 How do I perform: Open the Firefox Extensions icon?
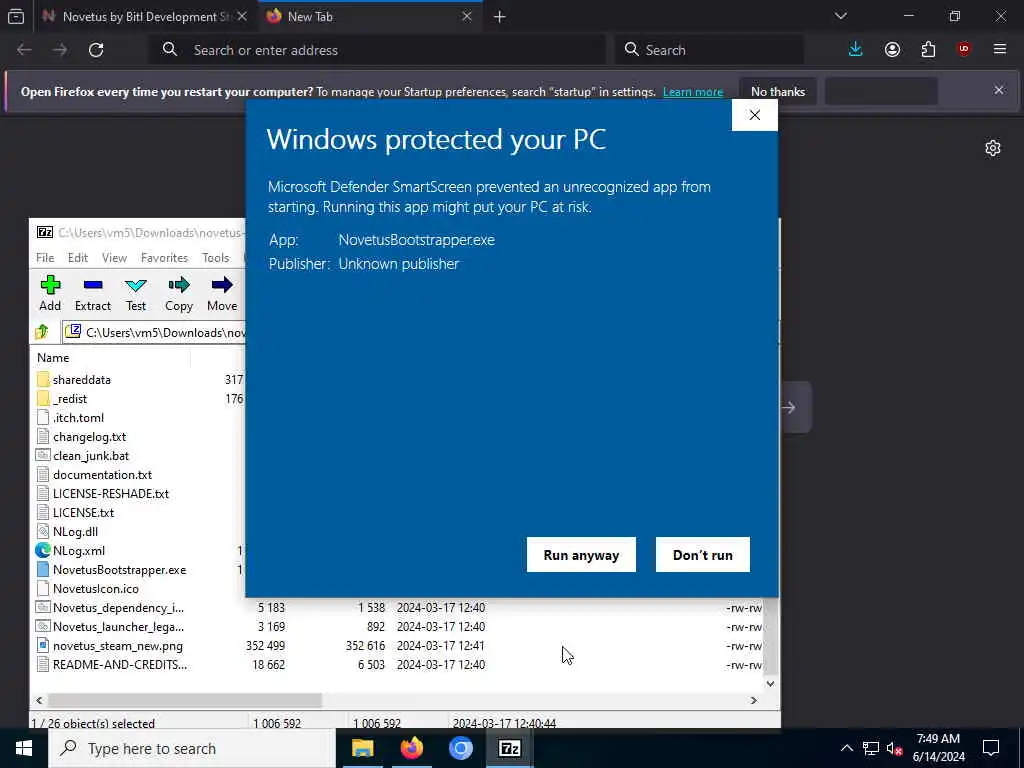click(928, 50)
